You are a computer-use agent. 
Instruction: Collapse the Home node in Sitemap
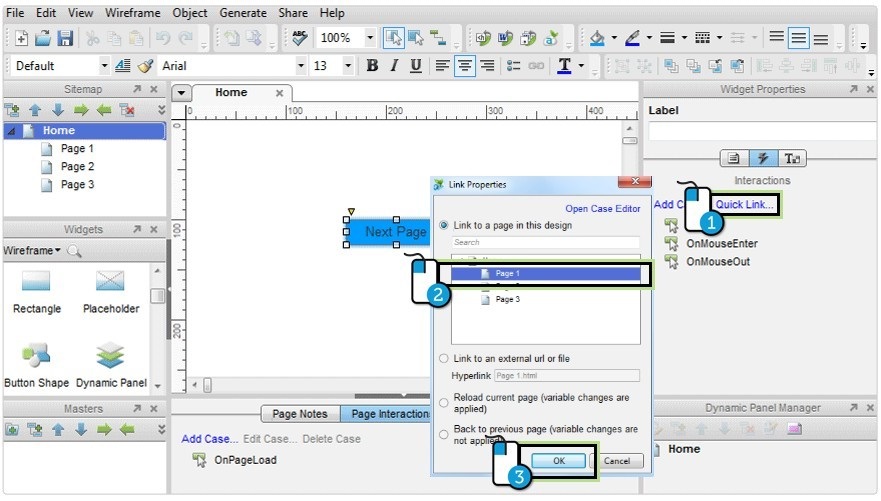tap(11, 131)
